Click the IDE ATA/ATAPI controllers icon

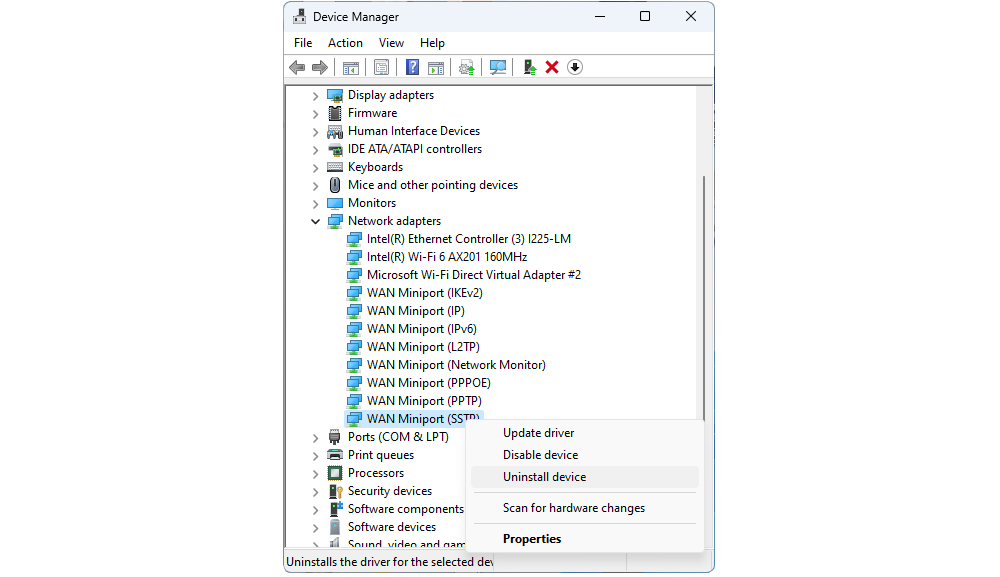(x=335, y=149)
